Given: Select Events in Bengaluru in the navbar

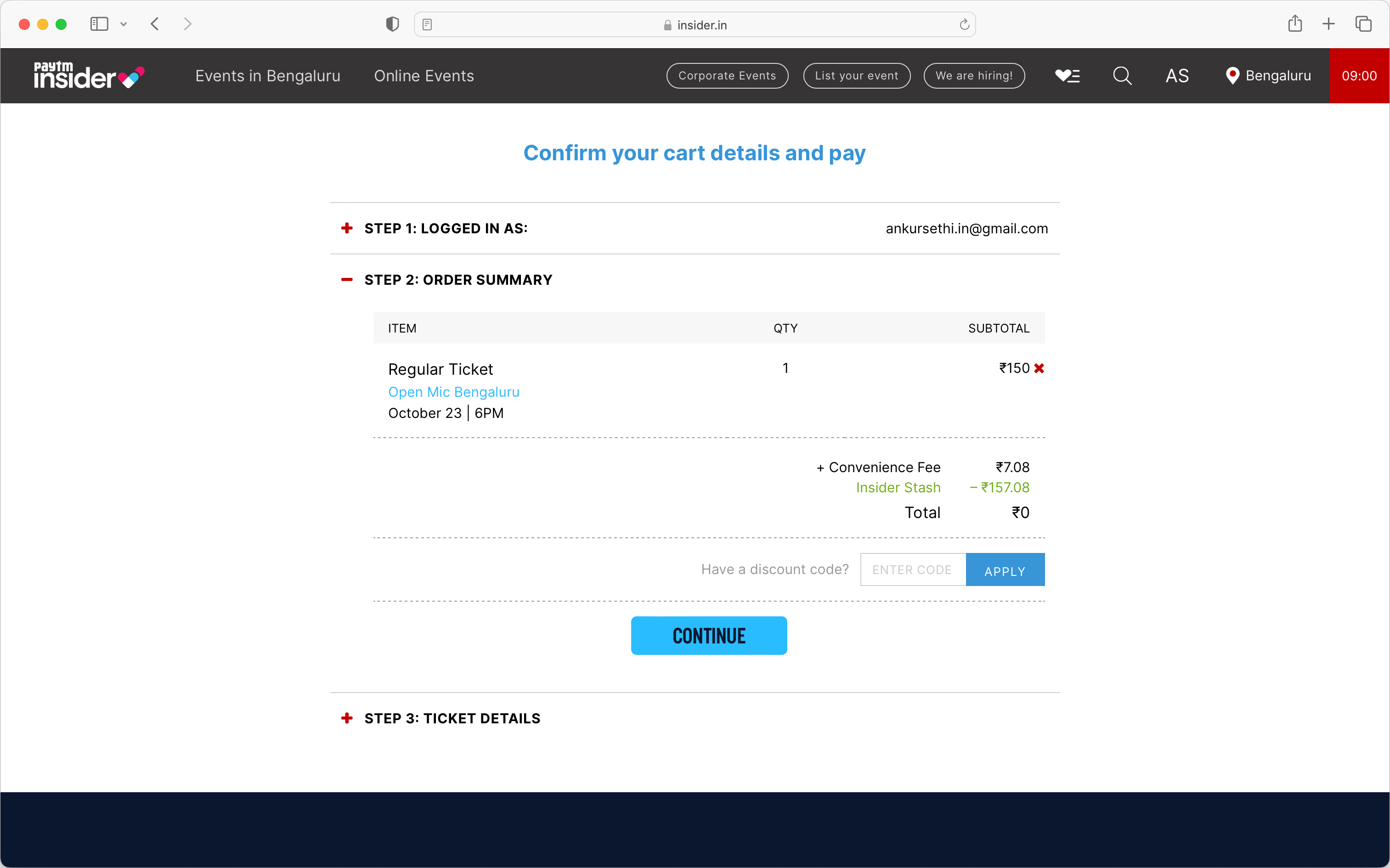Looking at the screenshot, I should (x=267, y=75).
